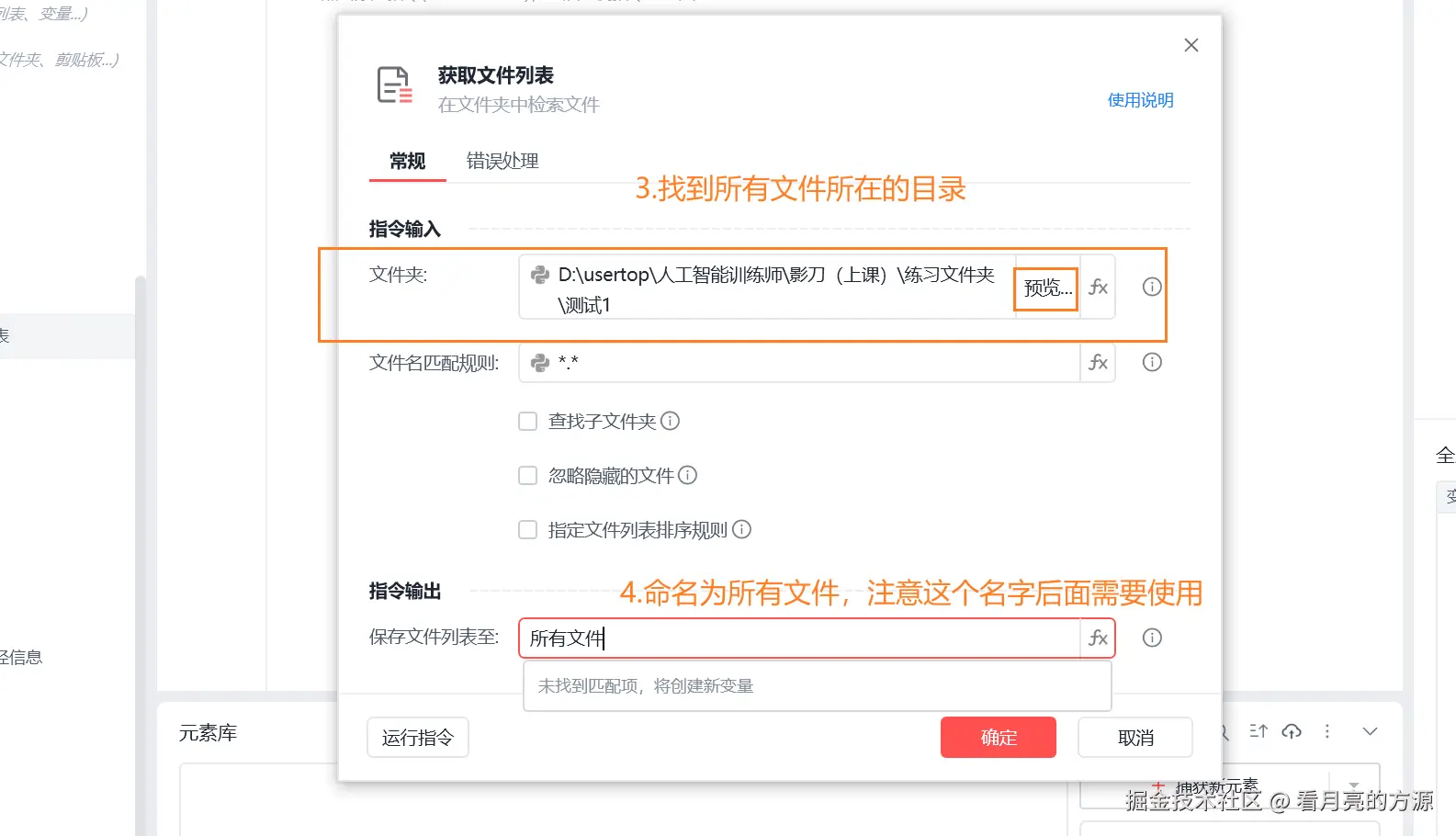Tick the 忽略隐藏的文件 checkbox
1456x836 pixels.
pyautogui.click(x=528, y=476)
